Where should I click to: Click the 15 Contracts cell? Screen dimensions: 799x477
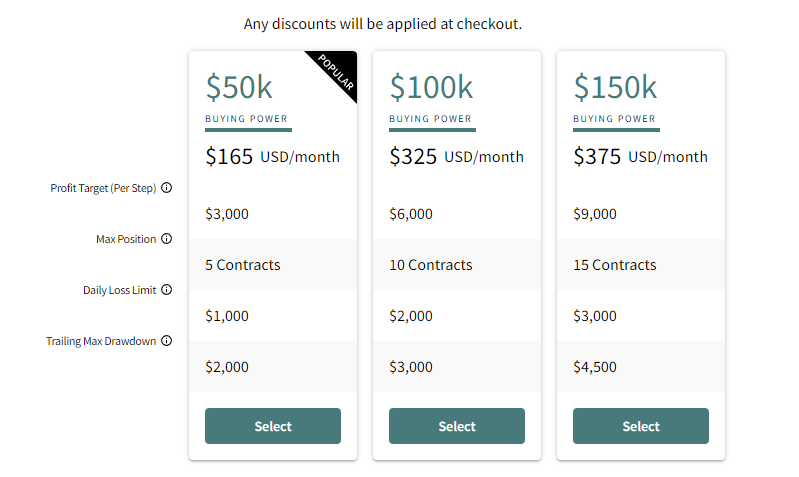pyautogui.click(x=614, y=265)
